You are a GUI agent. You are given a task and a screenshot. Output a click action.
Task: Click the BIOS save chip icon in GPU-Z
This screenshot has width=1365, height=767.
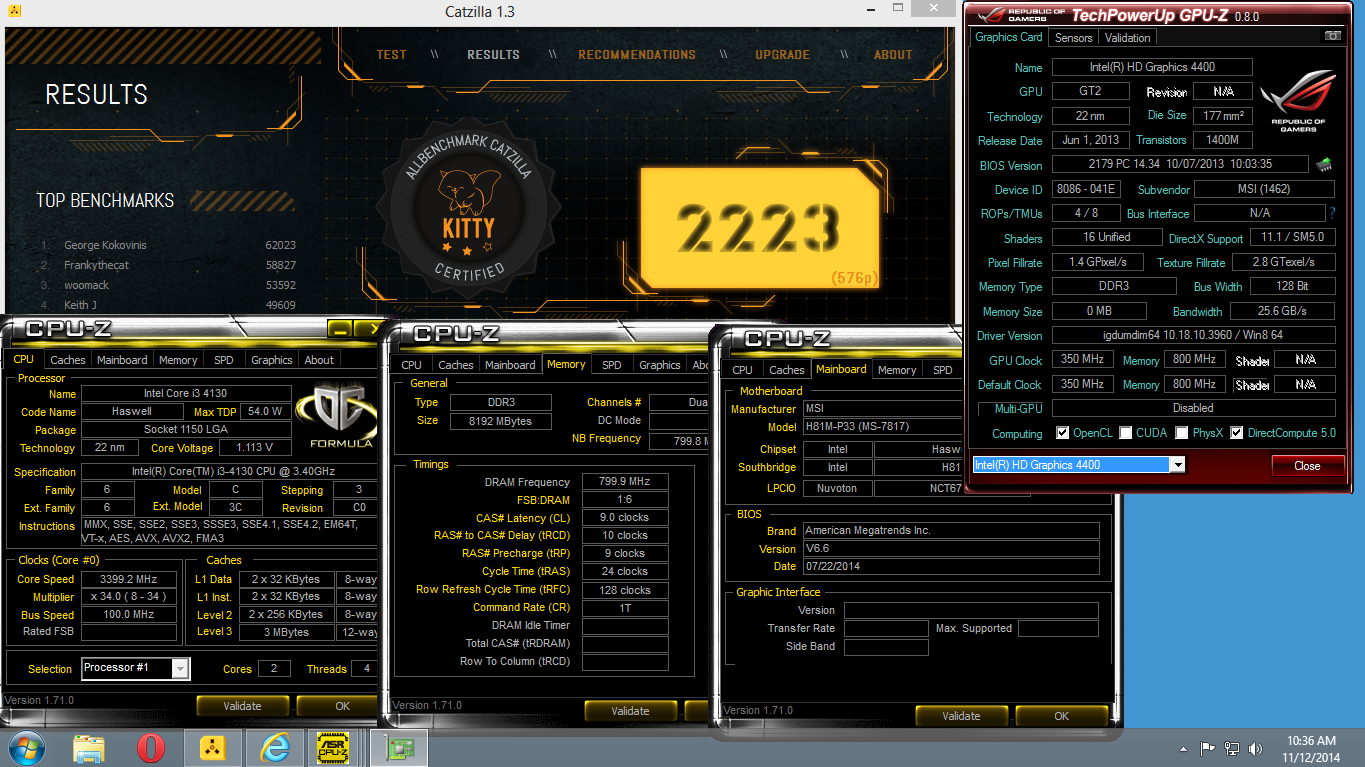click(1324, 164)
